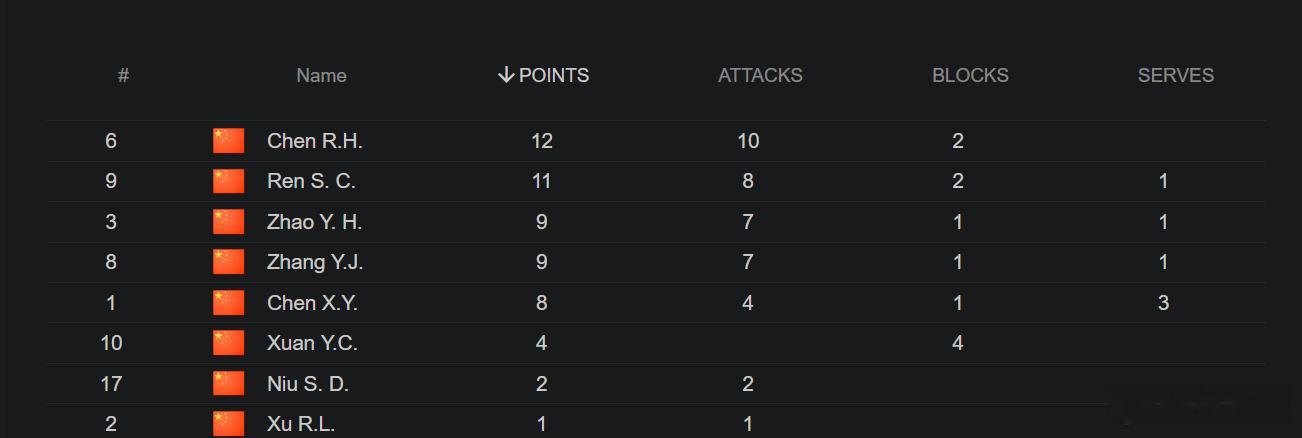Click the flag icon beside Zhang Y.J.
Image resolution: width=1302 pixels, height=438 pixels.
pyautogui.click(x=228, y=262)
